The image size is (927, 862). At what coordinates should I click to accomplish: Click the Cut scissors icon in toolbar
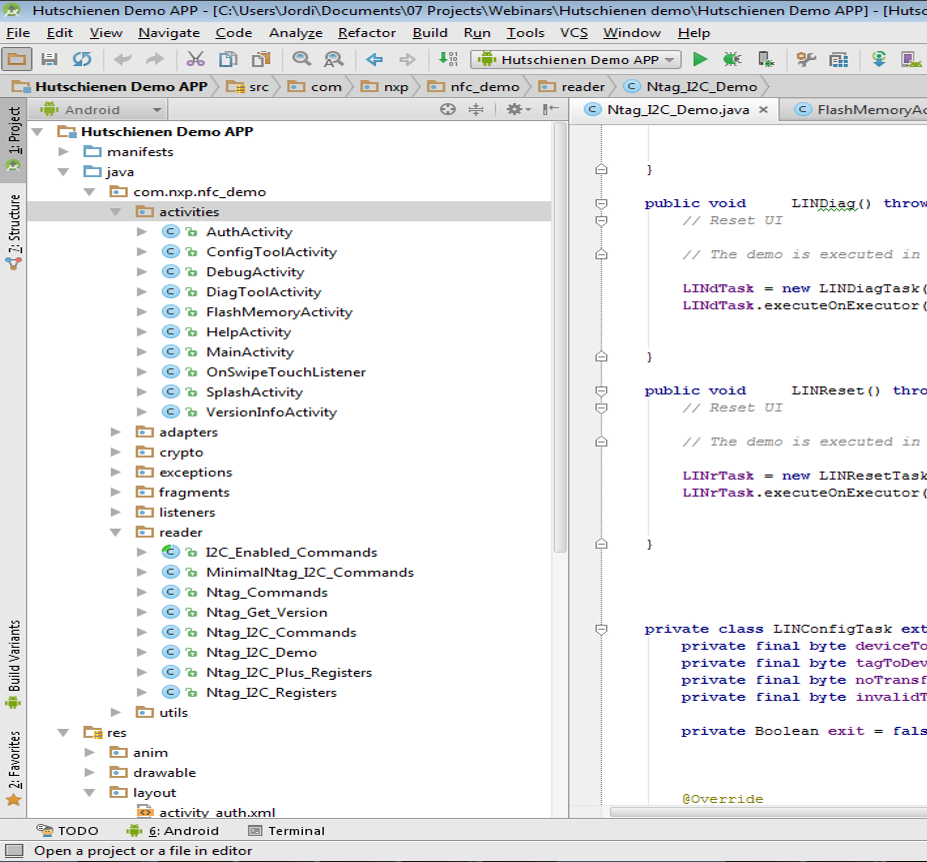click(x=196, y=60)
